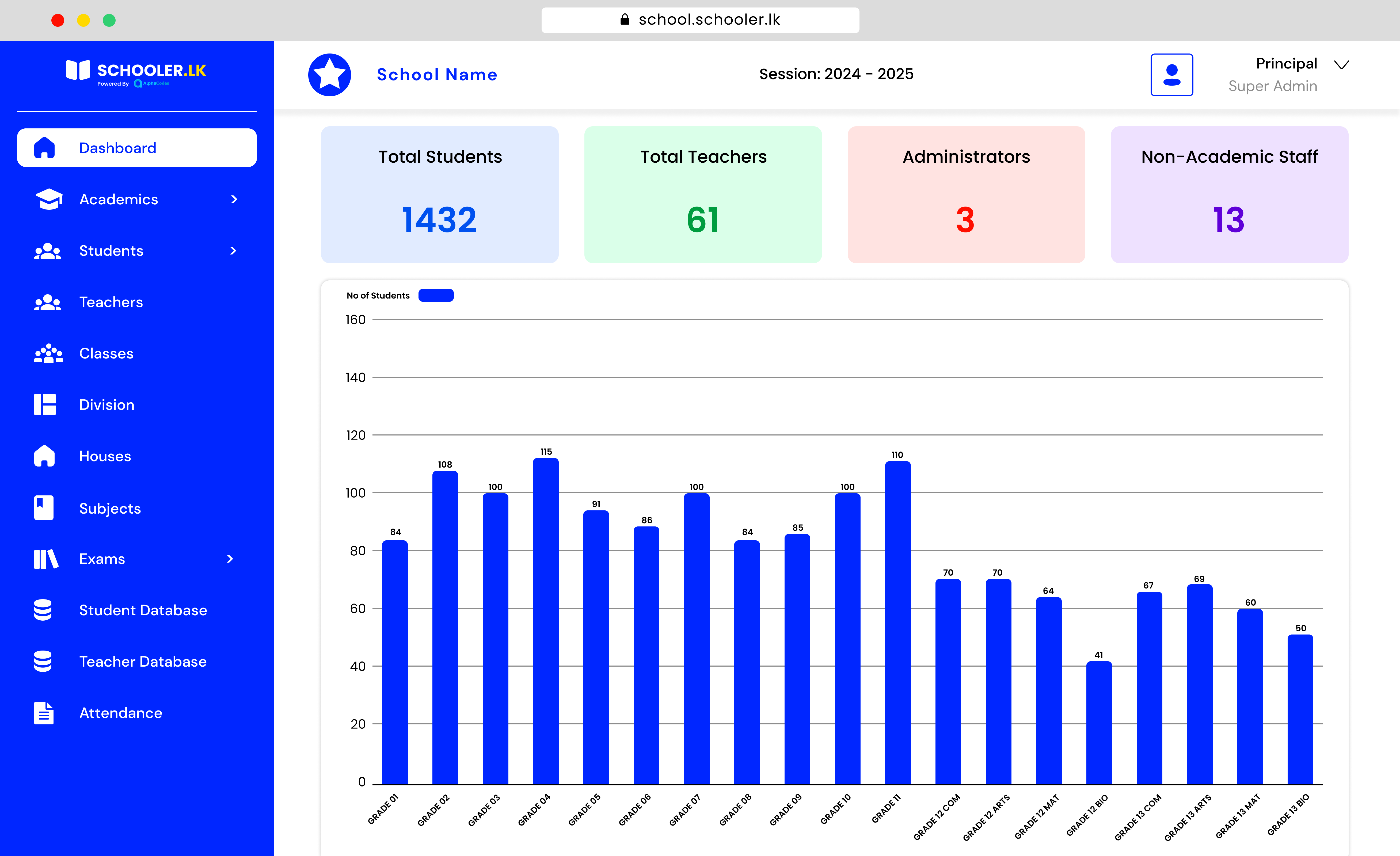
Task: Click the School Name link
Action: point(437,74)
